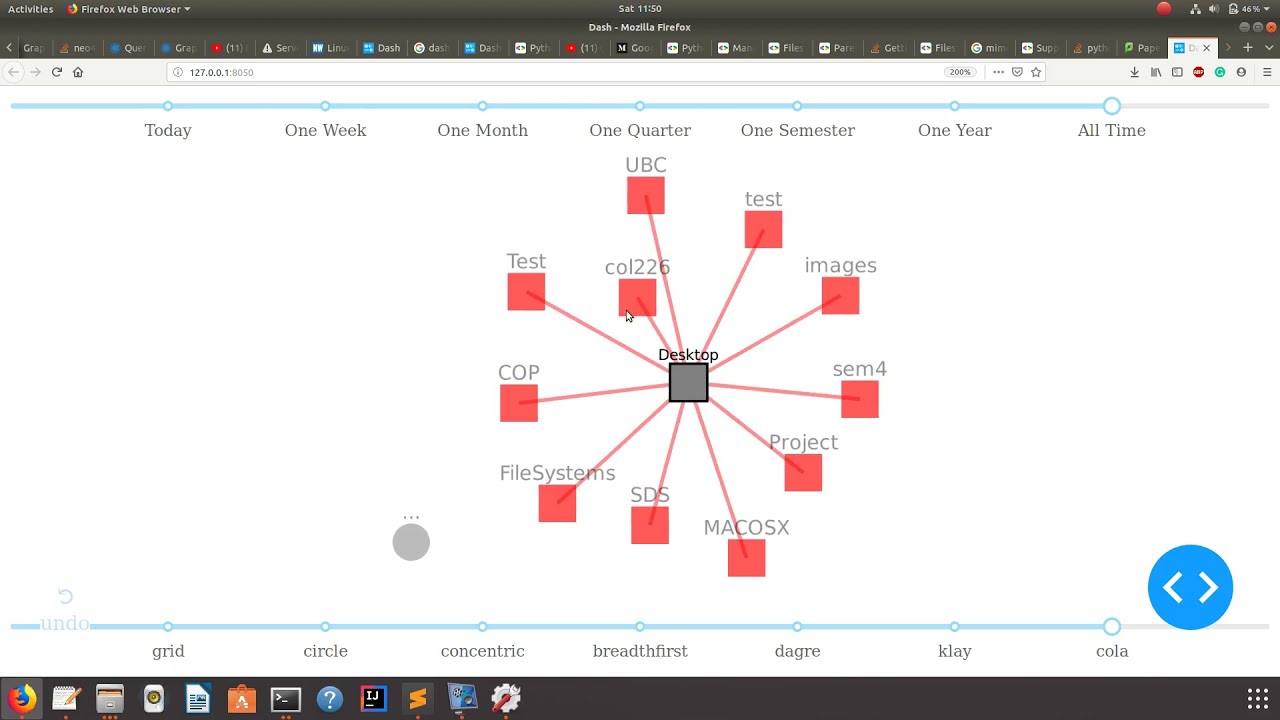Select the col226 folder node
Screen dimensions: 1280x720
pyautogui.click(x=637, y=297)
